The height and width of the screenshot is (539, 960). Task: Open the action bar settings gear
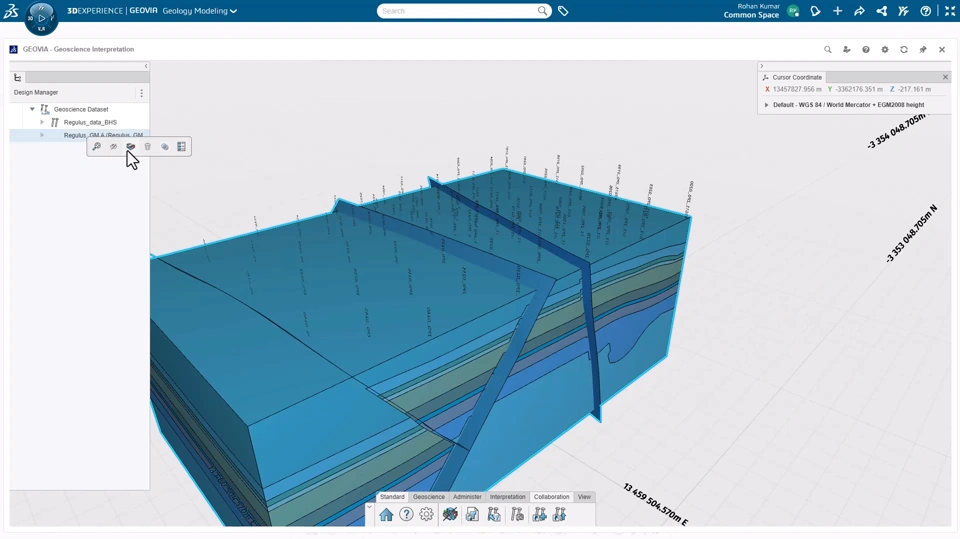point(427,514)
